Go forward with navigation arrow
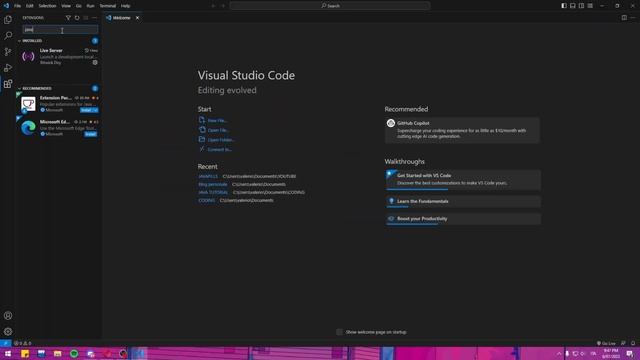Image resolution: width=640 pixels, height=360 pixels. 223,6
